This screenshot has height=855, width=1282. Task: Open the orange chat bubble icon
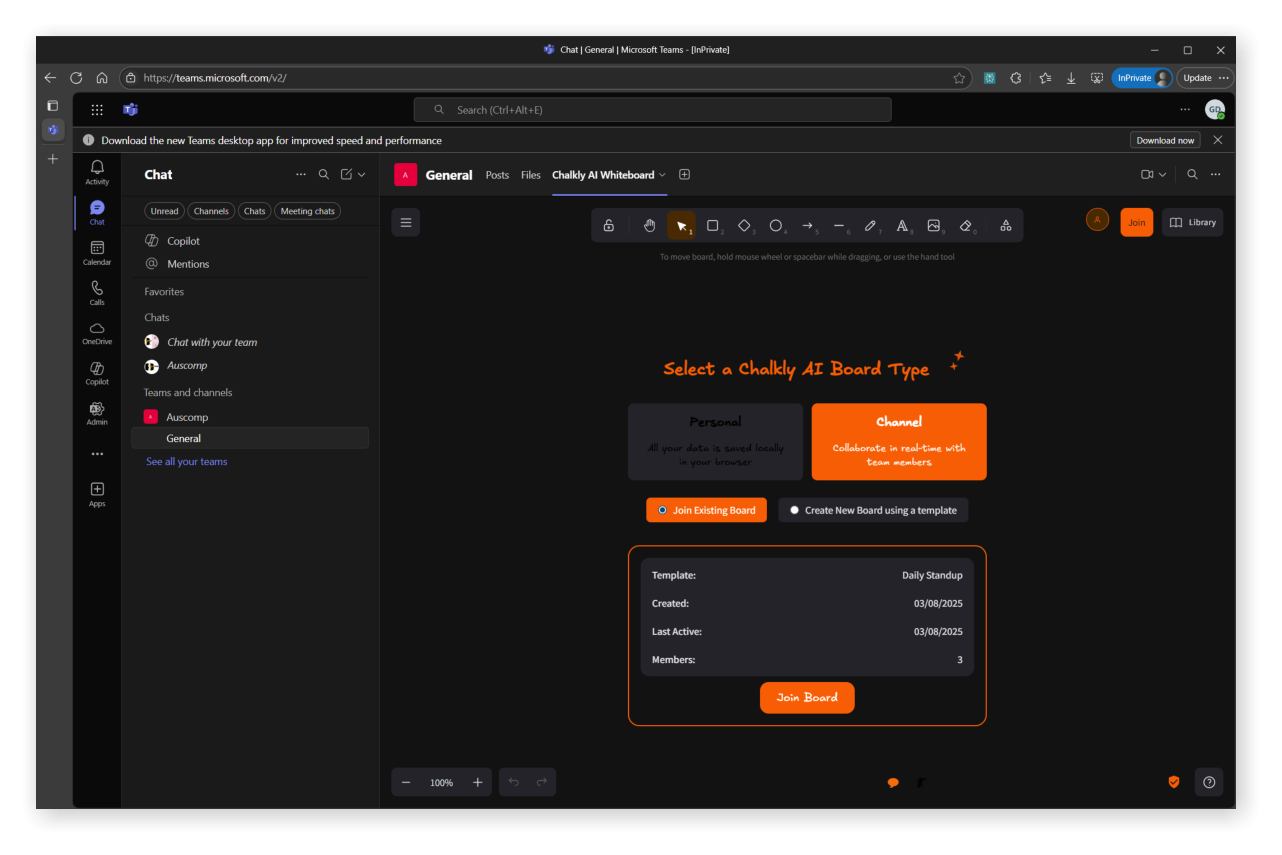[893, 783]
